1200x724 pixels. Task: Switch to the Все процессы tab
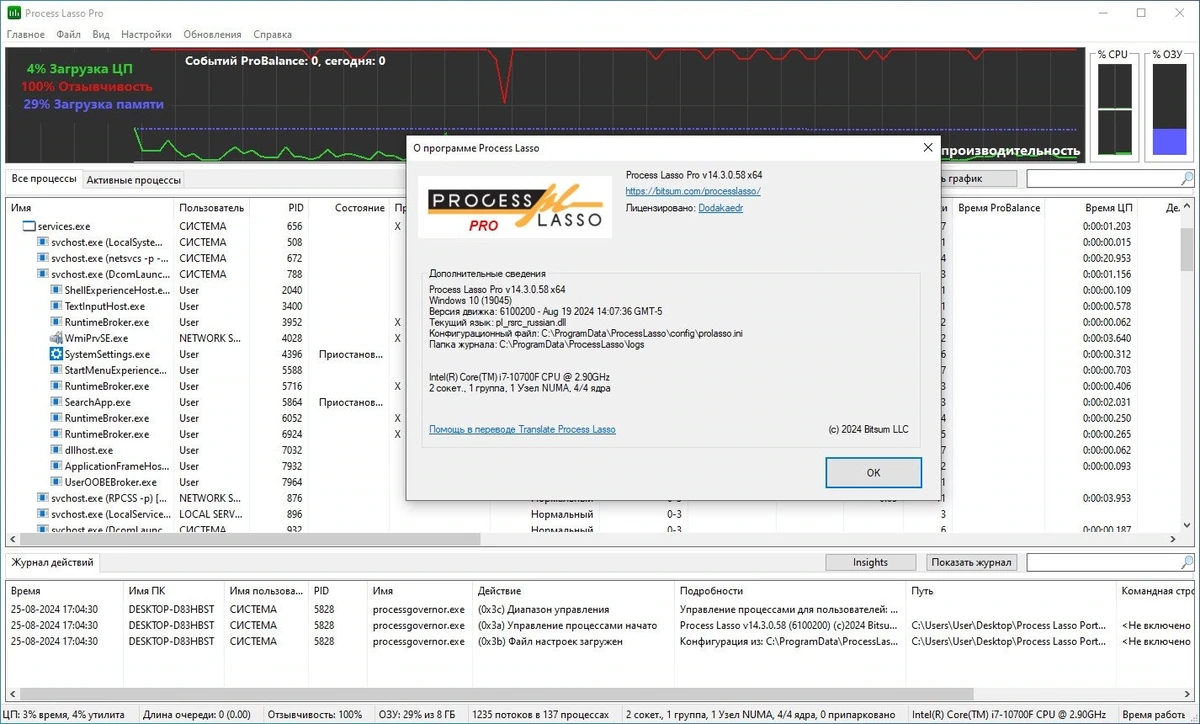pyautogui.click(x=43, y=179)
